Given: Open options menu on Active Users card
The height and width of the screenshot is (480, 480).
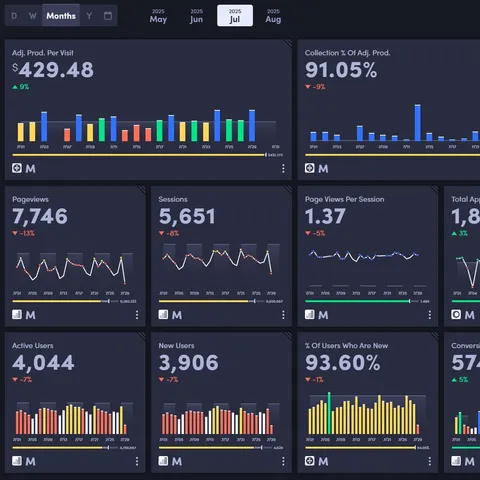Looking at the screenshot, I should [x=137, y=461].
